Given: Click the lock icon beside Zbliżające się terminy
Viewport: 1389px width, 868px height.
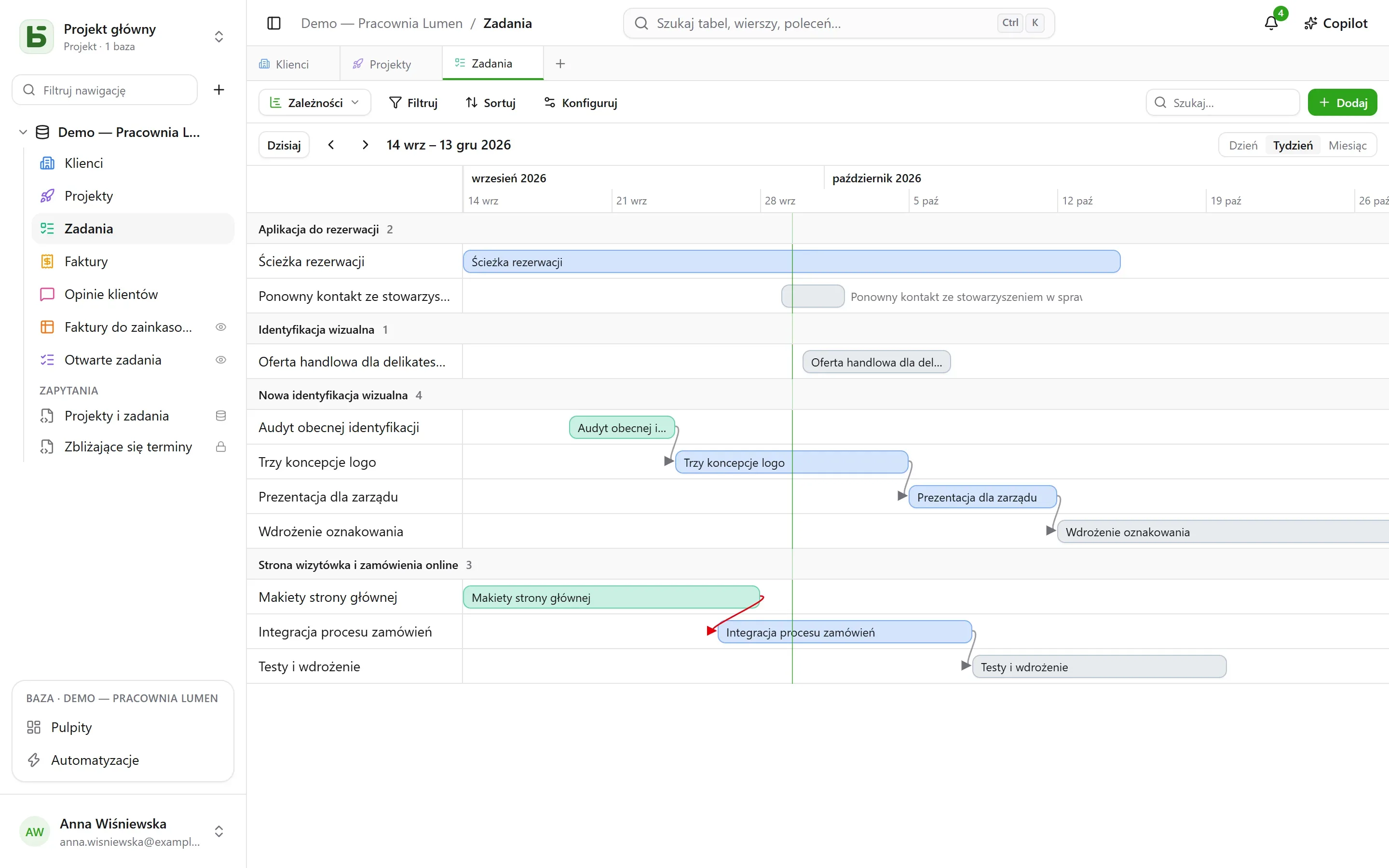Looking at the screenshot, I should [x=221, y=447].
